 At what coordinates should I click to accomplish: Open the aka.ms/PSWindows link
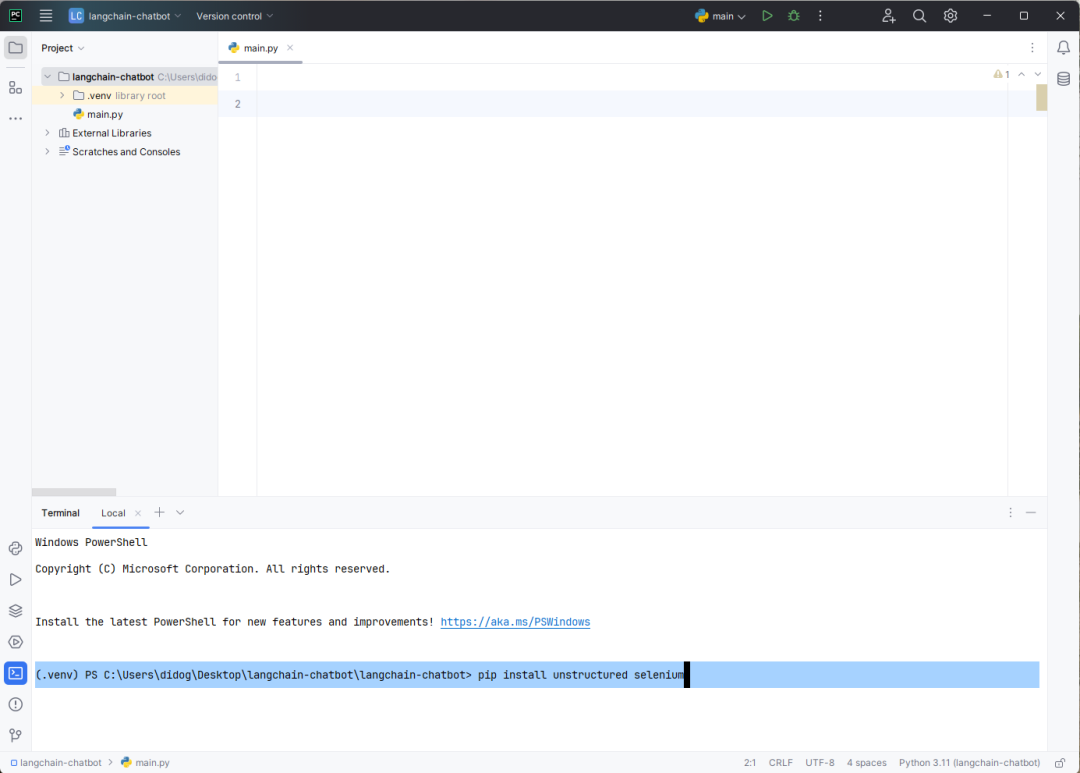tap(515, 622)
